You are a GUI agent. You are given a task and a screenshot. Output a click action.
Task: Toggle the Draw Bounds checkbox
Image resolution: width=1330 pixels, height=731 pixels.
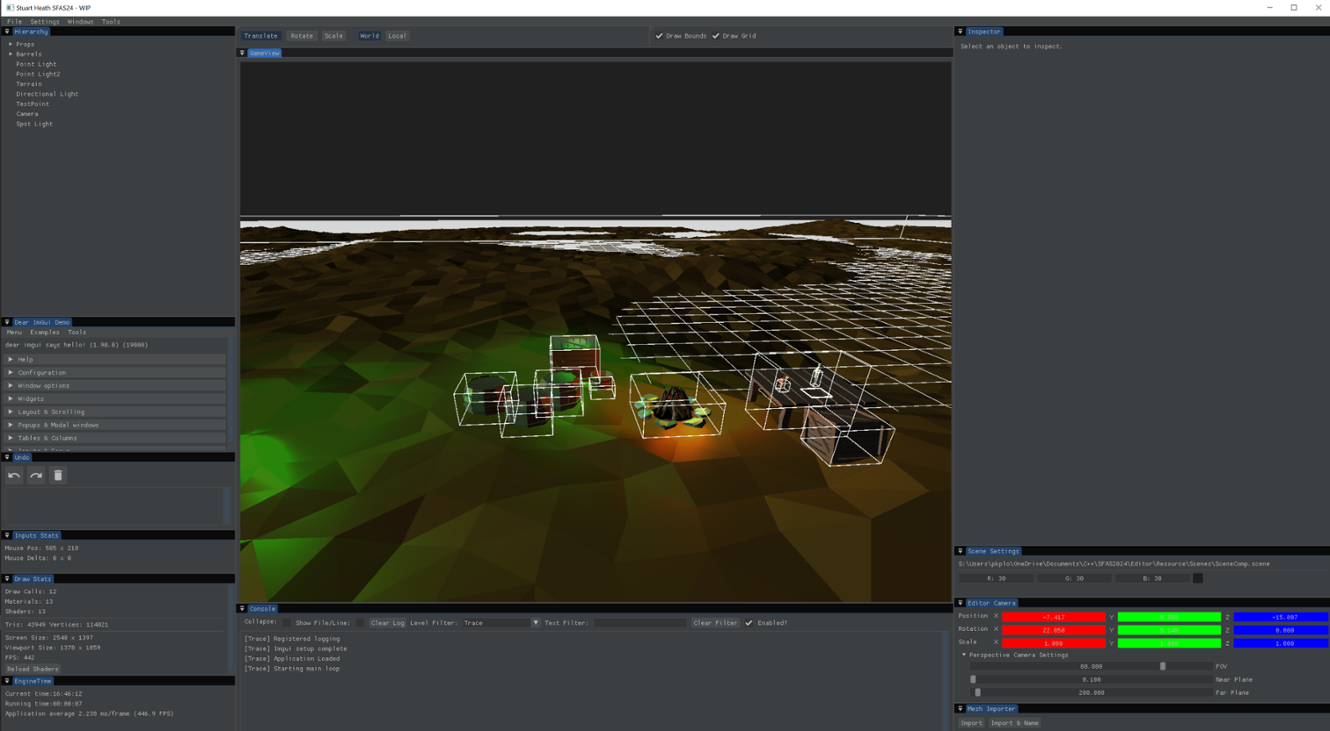pos(659,35)
